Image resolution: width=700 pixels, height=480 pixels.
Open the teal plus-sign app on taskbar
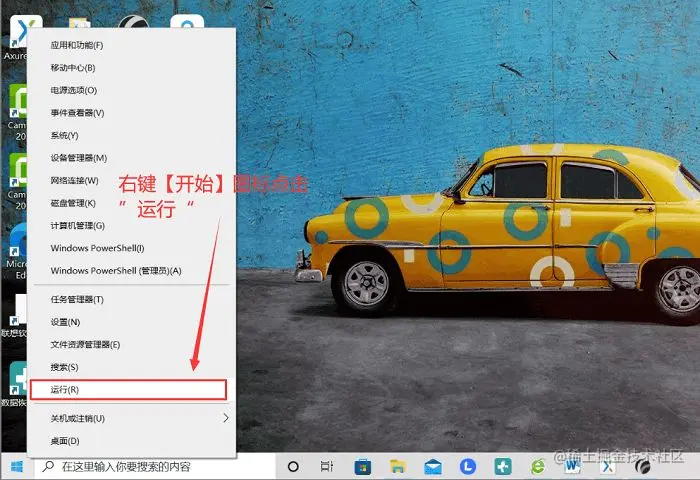(x=503, y=467)
